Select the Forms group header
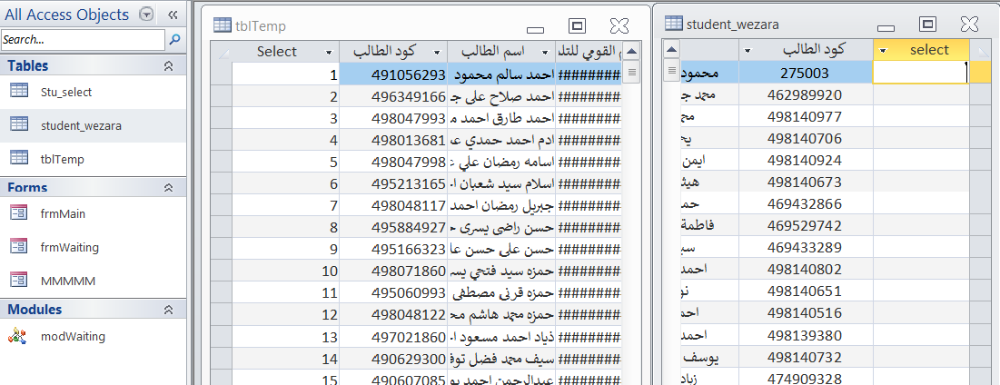Screen dimensions: 1000x385 click(93, 187)
